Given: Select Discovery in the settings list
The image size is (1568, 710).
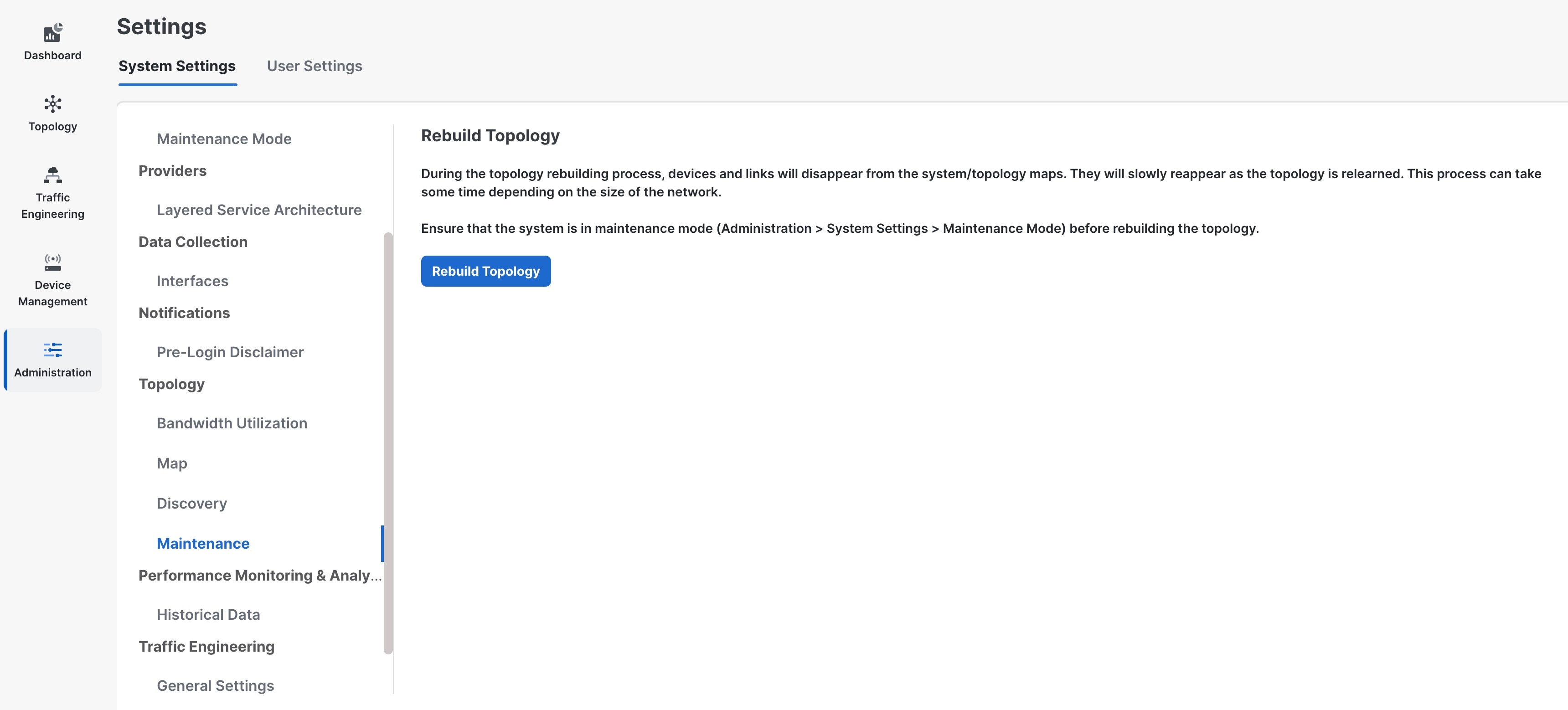Looking at the screenshot, I should tap(192, 504).
